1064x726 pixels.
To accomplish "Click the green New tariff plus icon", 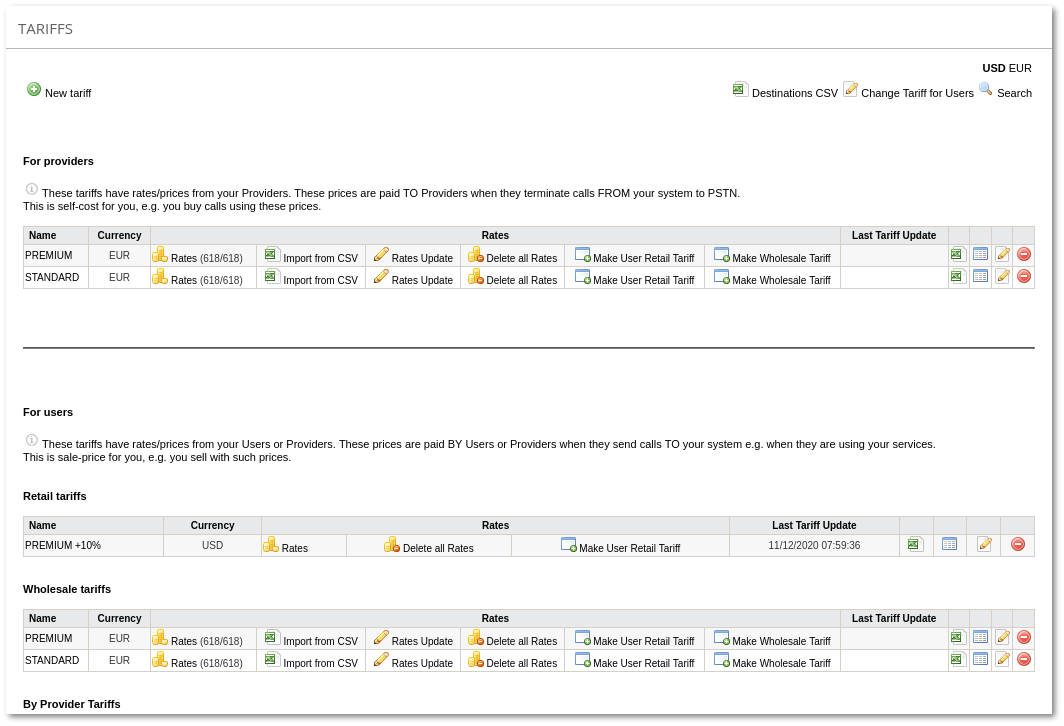I will [x=34, y=90].
